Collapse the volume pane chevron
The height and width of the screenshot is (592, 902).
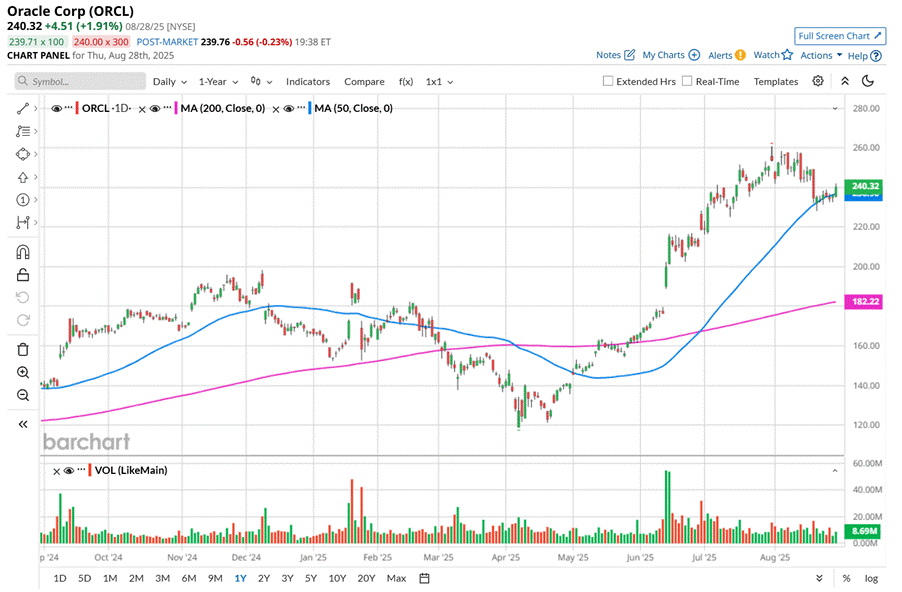pyautogui.click(x=835, y=471)
